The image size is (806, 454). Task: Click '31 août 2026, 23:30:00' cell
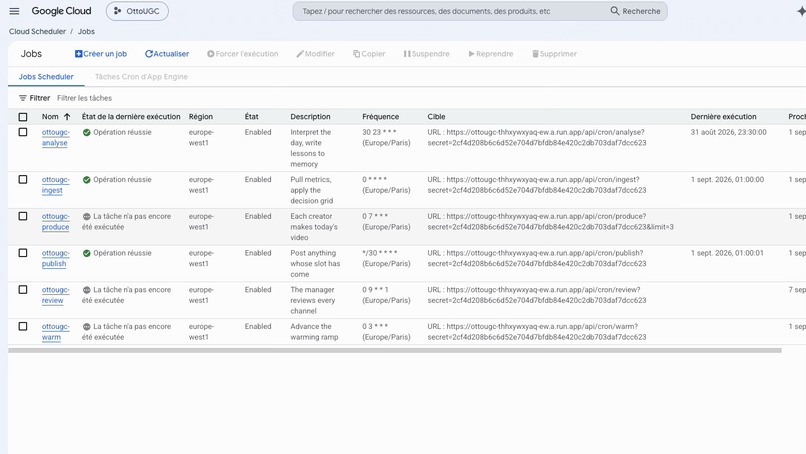point(728,132)
